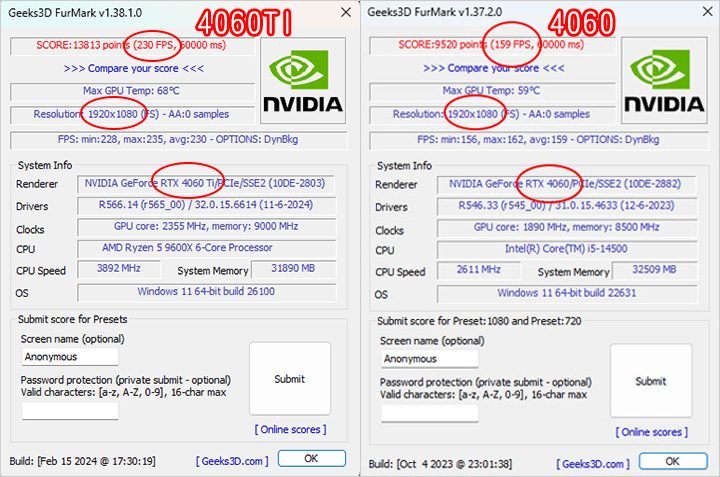Click resolution line in v1.37.2.0 window
This screenshot has height=477, width=720.
click(492, 114)
